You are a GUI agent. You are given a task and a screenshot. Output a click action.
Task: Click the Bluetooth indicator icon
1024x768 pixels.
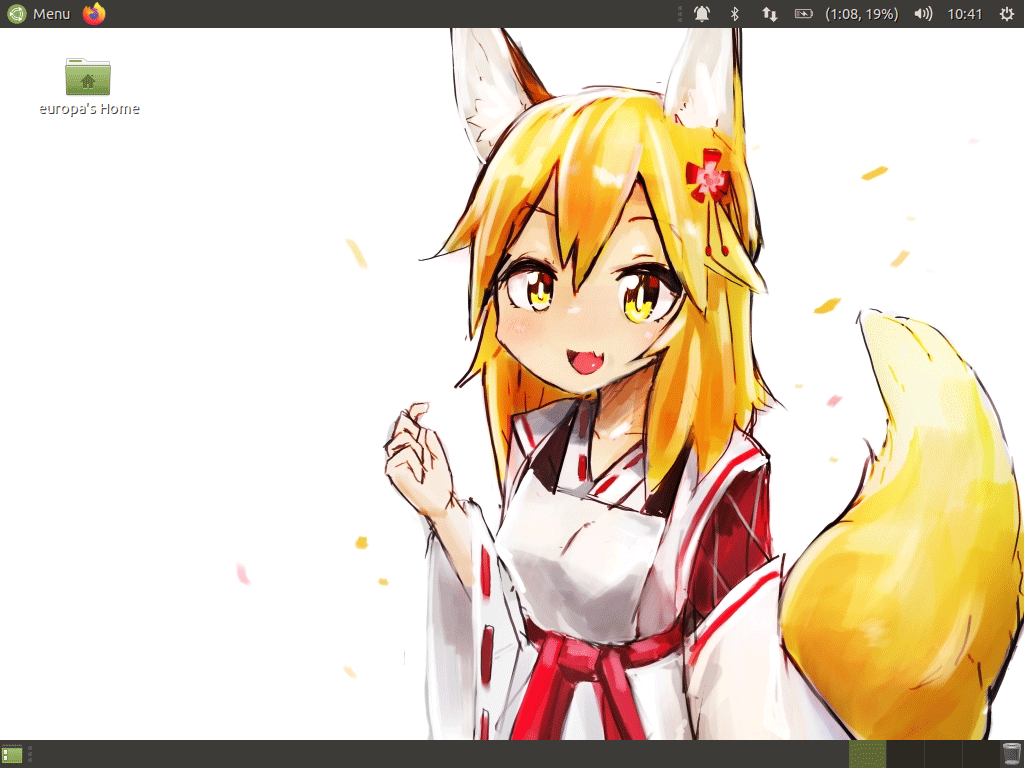pos(734,14)
